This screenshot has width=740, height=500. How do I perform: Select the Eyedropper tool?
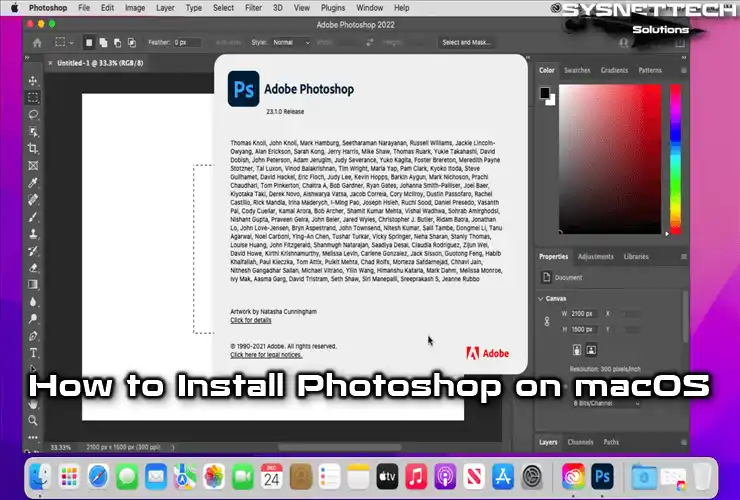pyautogui.click(x=33, y=183)
